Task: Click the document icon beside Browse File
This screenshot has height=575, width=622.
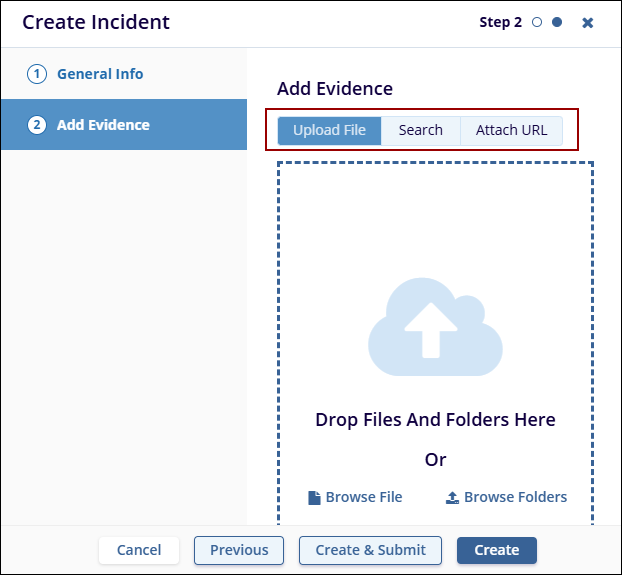Action: [314, 497]
